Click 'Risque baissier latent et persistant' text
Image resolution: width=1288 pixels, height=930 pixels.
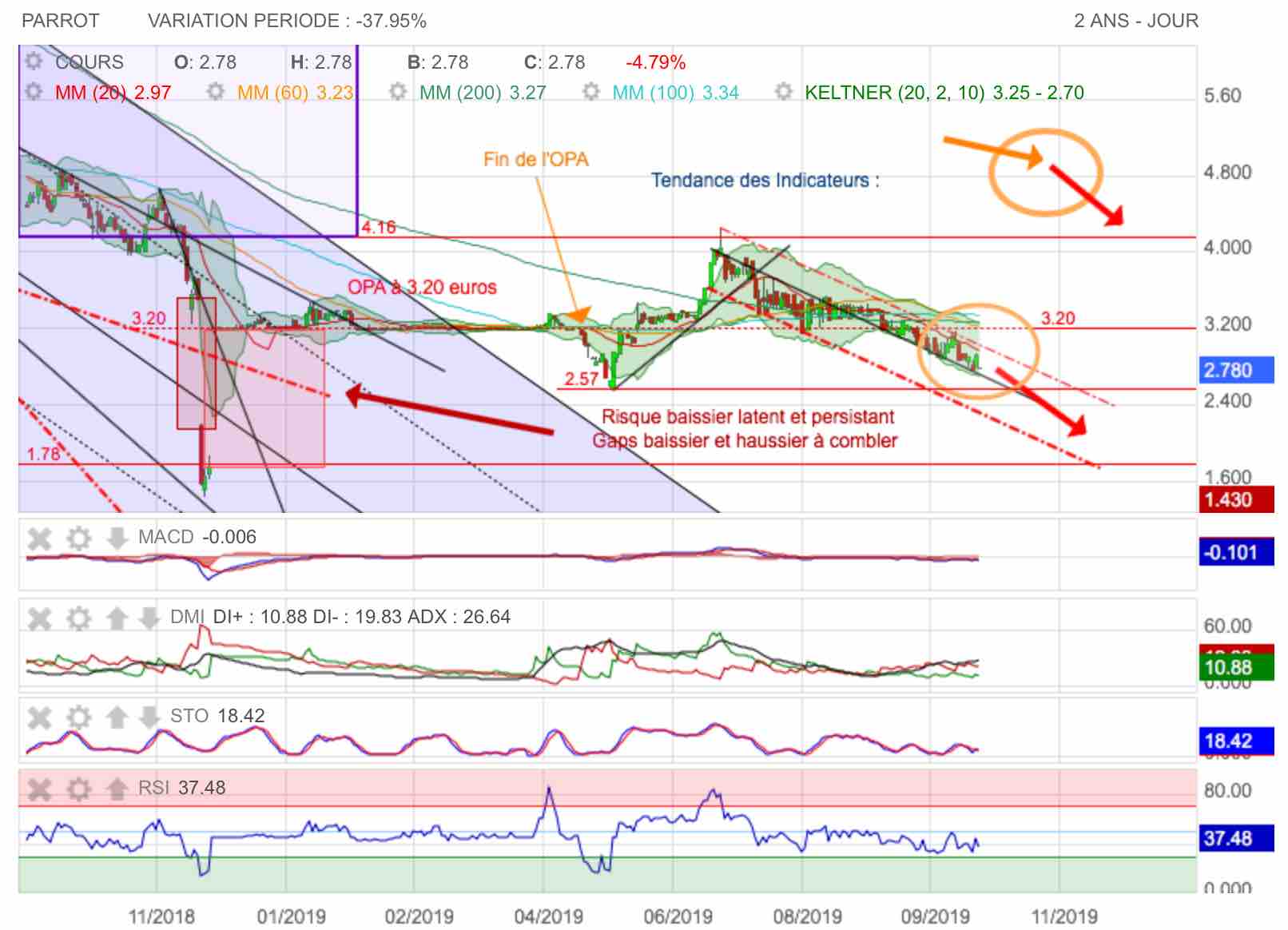tap(748, 416)
